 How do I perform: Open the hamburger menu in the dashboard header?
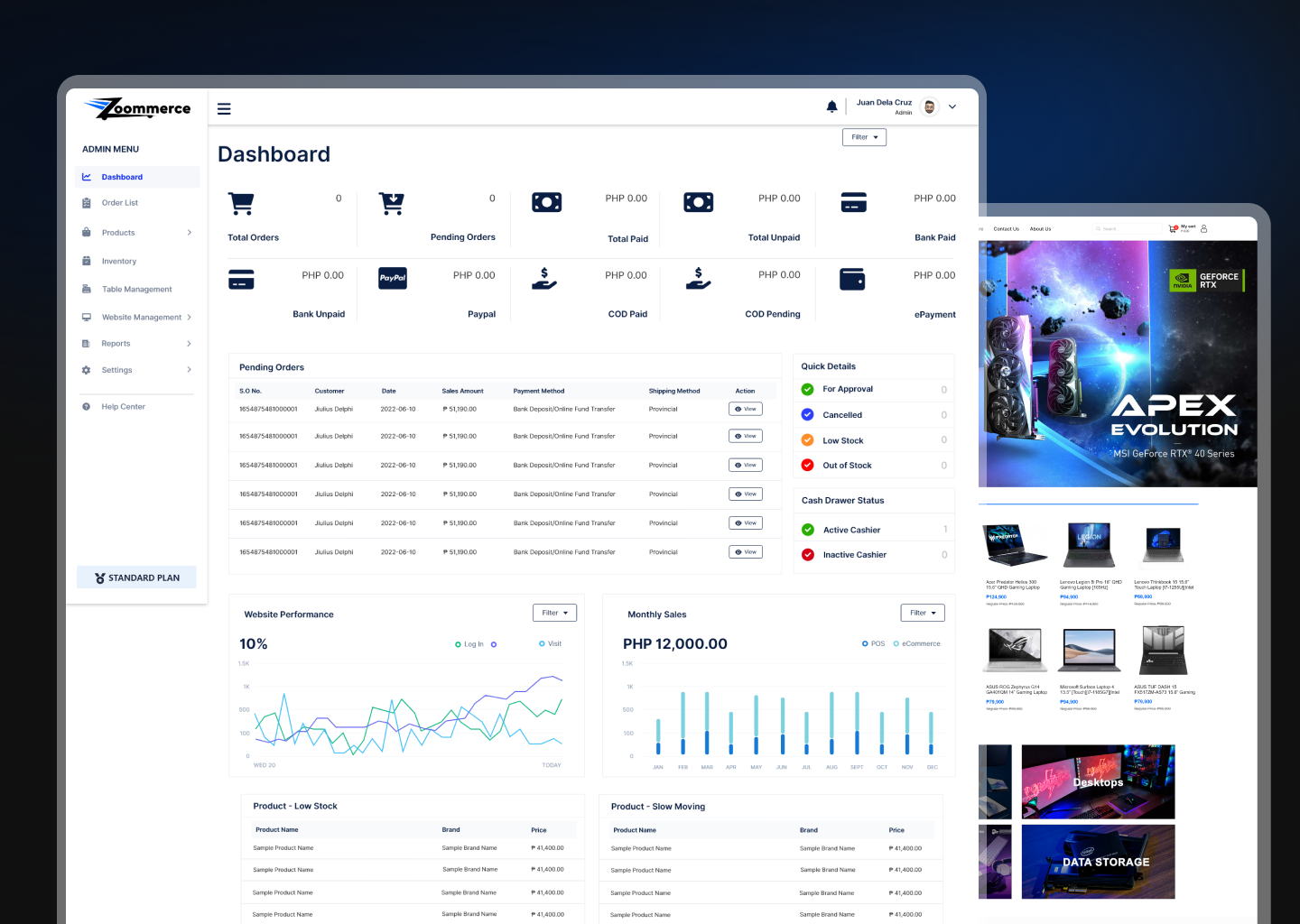click(x=224, y=109)
